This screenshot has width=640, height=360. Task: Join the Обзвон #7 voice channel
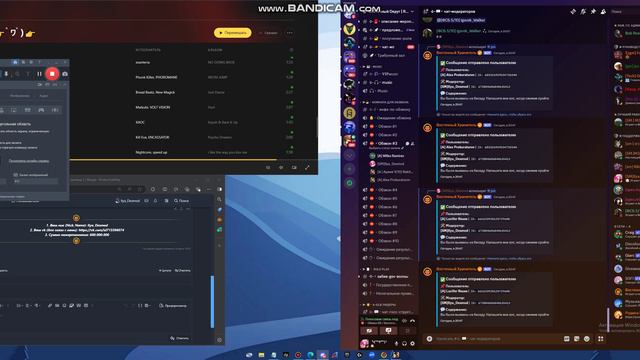point(388,215)
